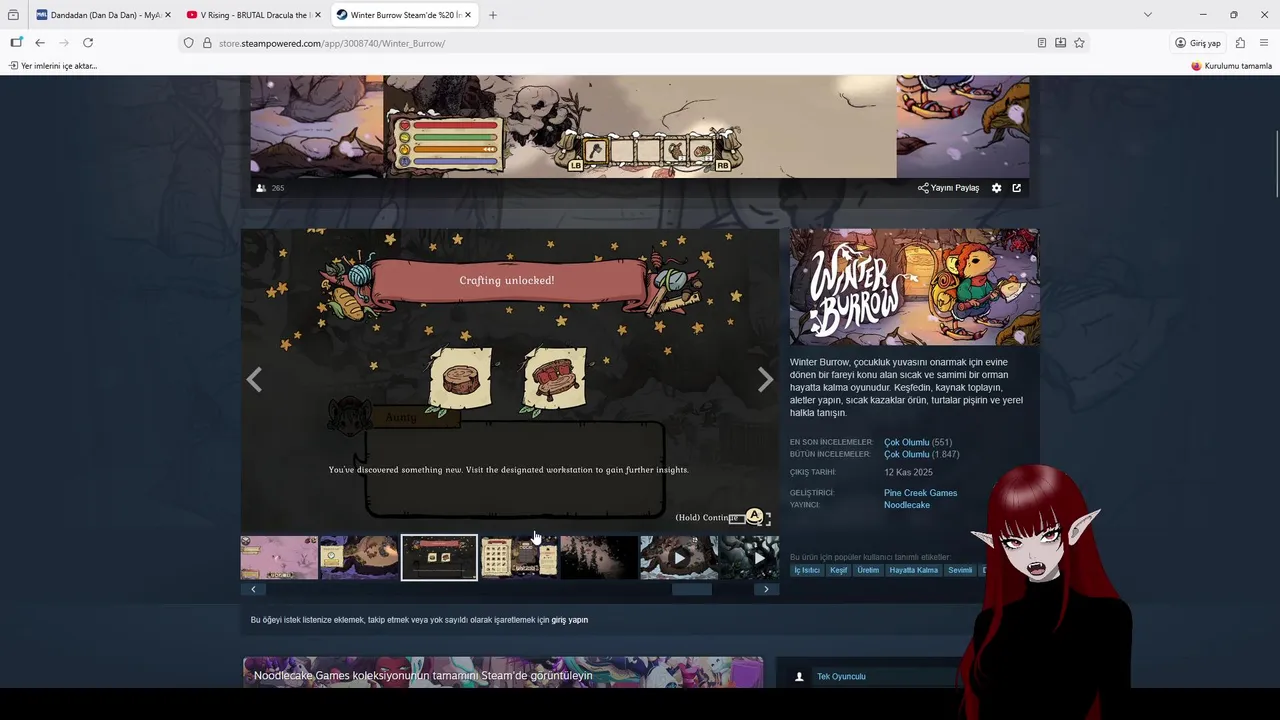Viewport: 1280px width, 720px height.
Task: Click Kurulumu tamamla in bookmarks bar
Action: (x=1231, y=66)
